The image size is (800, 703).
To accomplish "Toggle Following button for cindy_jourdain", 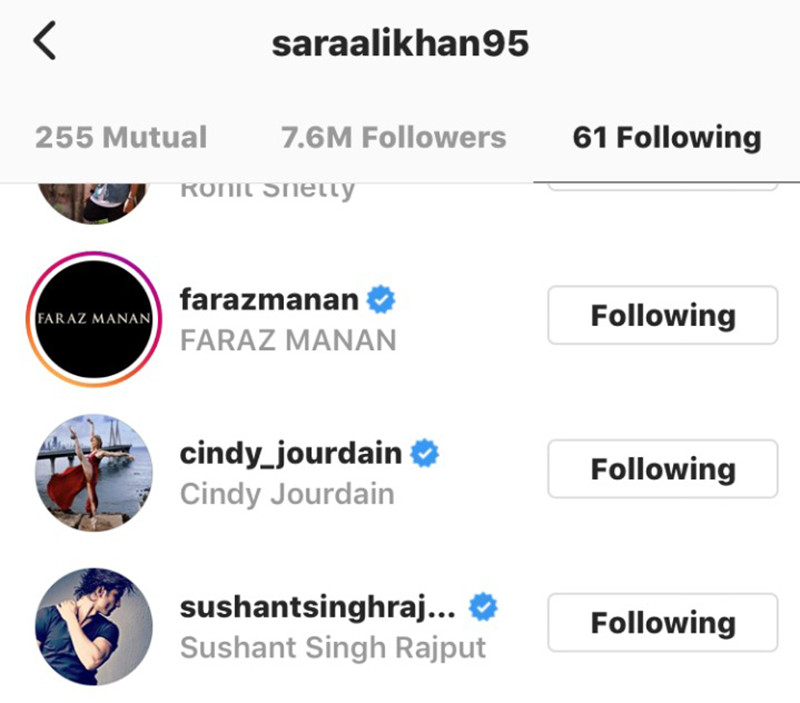I will (x=663, y=469).
